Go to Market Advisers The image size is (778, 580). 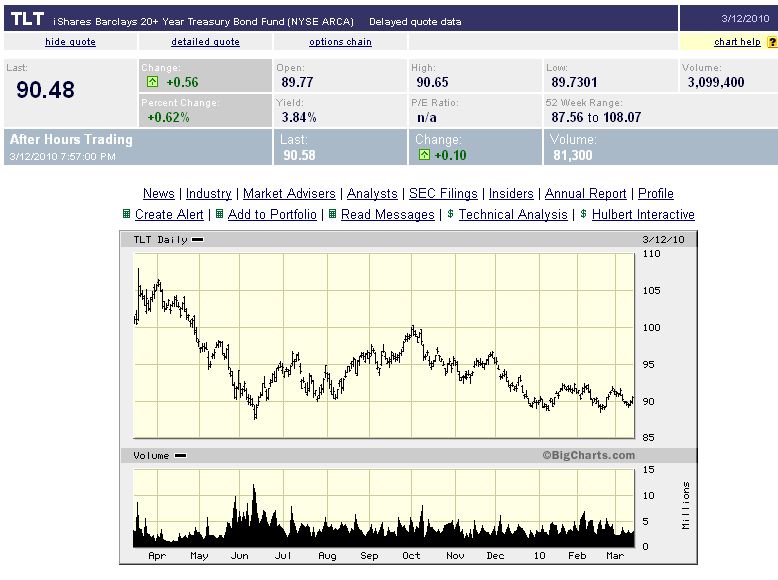coord(289,193)
